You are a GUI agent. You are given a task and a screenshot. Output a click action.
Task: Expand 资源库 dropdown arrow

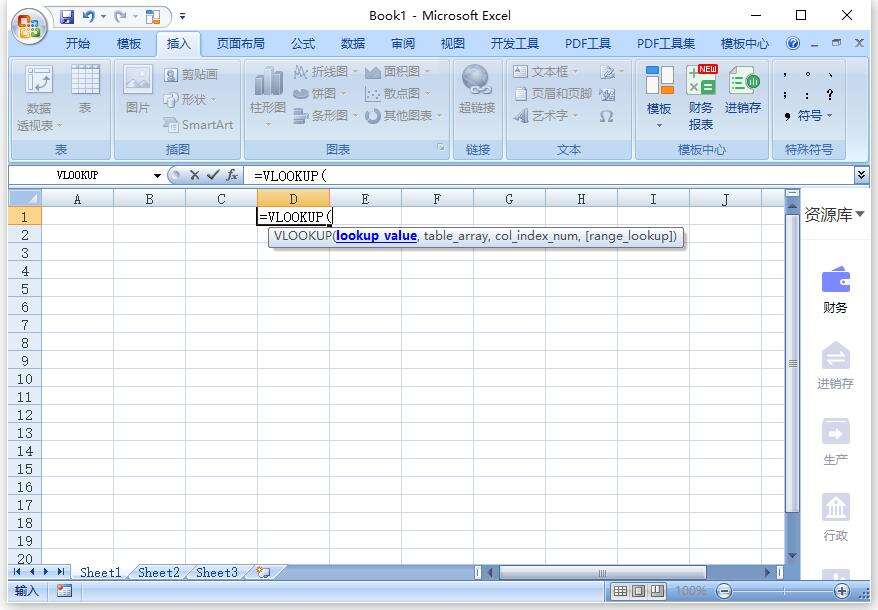coord(860,214)
